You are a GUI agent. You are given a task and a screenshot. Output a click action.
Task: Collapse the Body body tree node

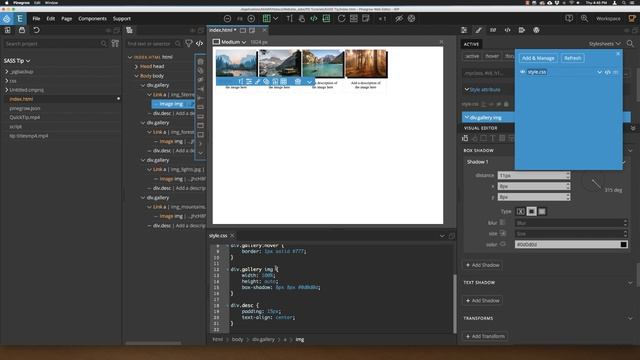(137, 76)
